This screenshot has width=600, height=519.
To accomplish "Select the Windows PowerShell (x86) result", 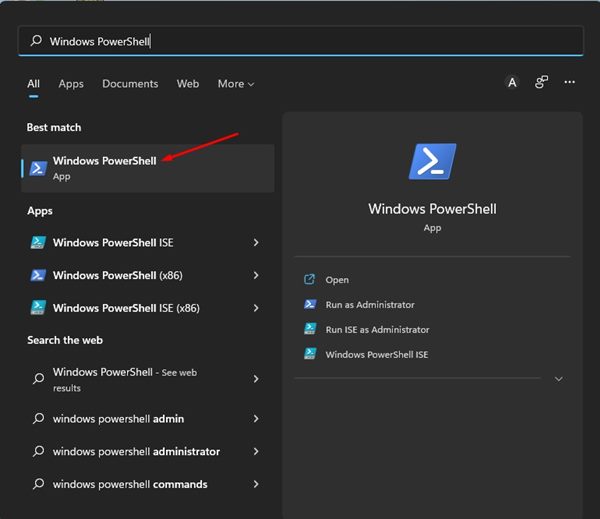I will tap(148, 275).
